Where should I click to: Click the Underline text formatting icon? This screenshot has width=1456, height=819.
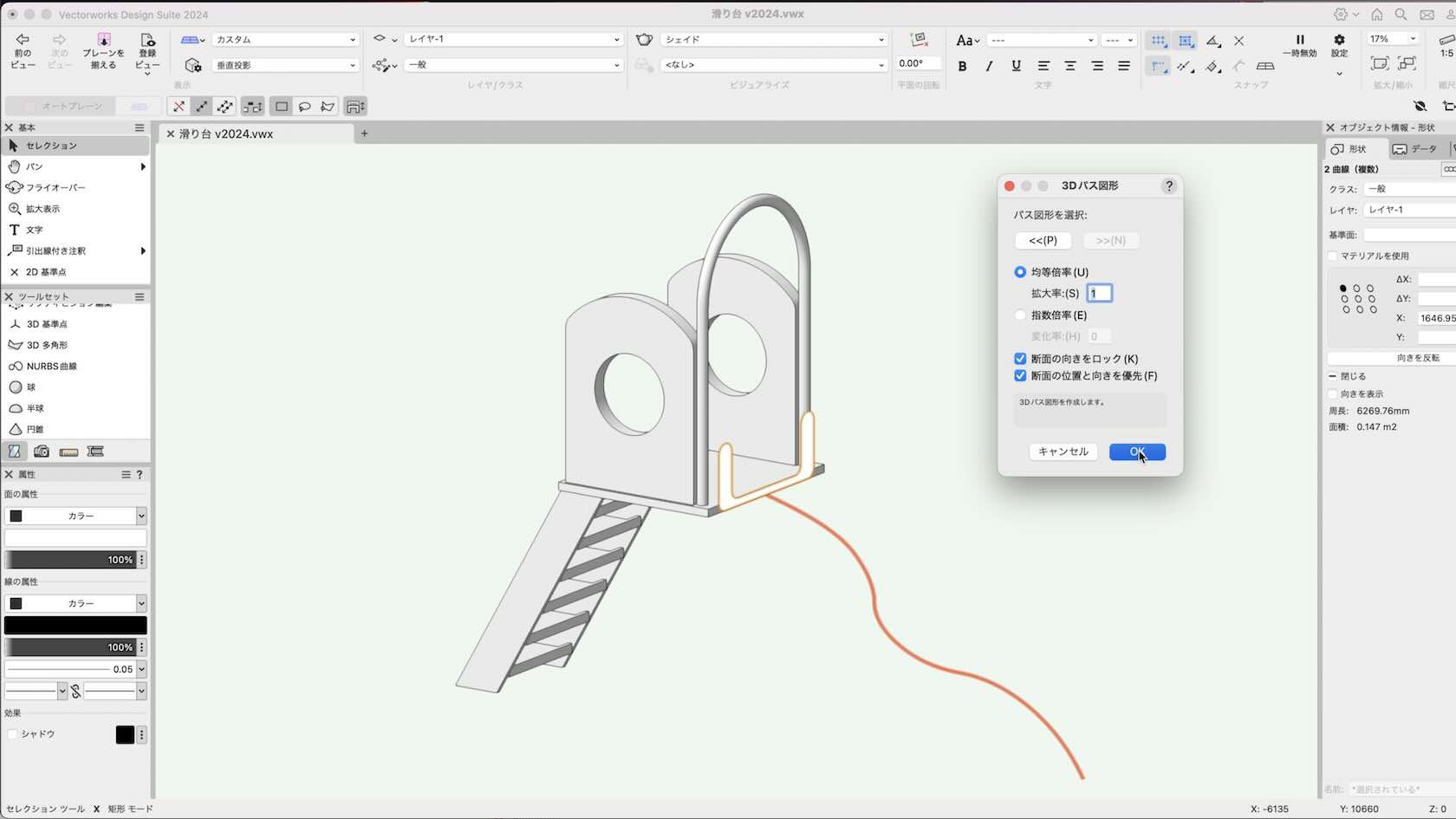point(1016,66)
